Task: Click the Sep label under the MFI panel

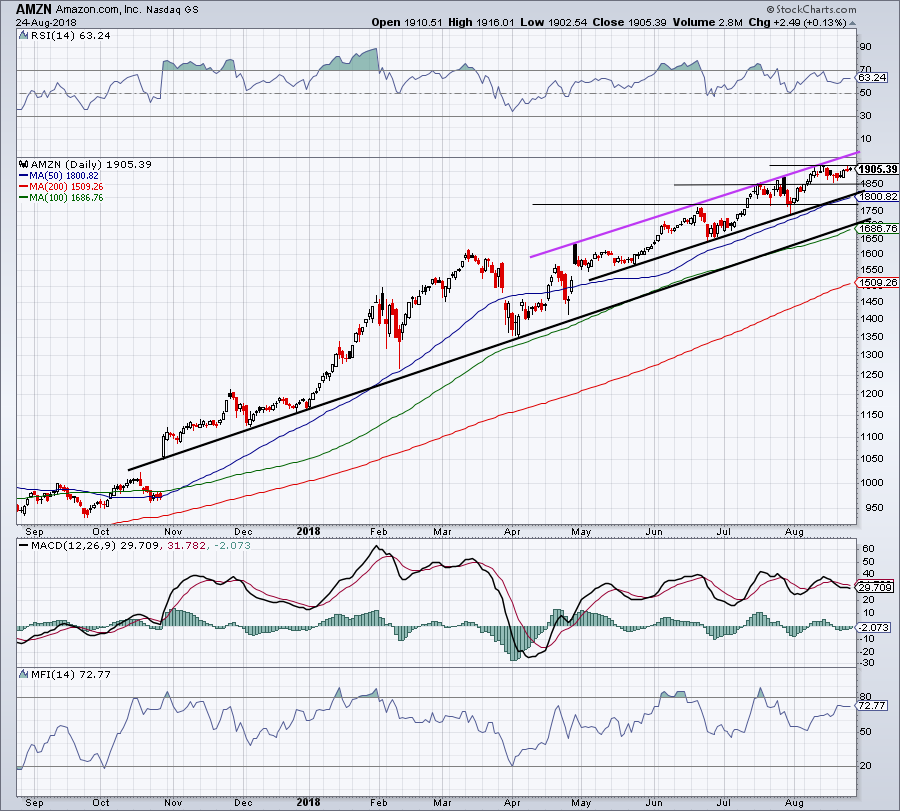Action: coord(34,802)
